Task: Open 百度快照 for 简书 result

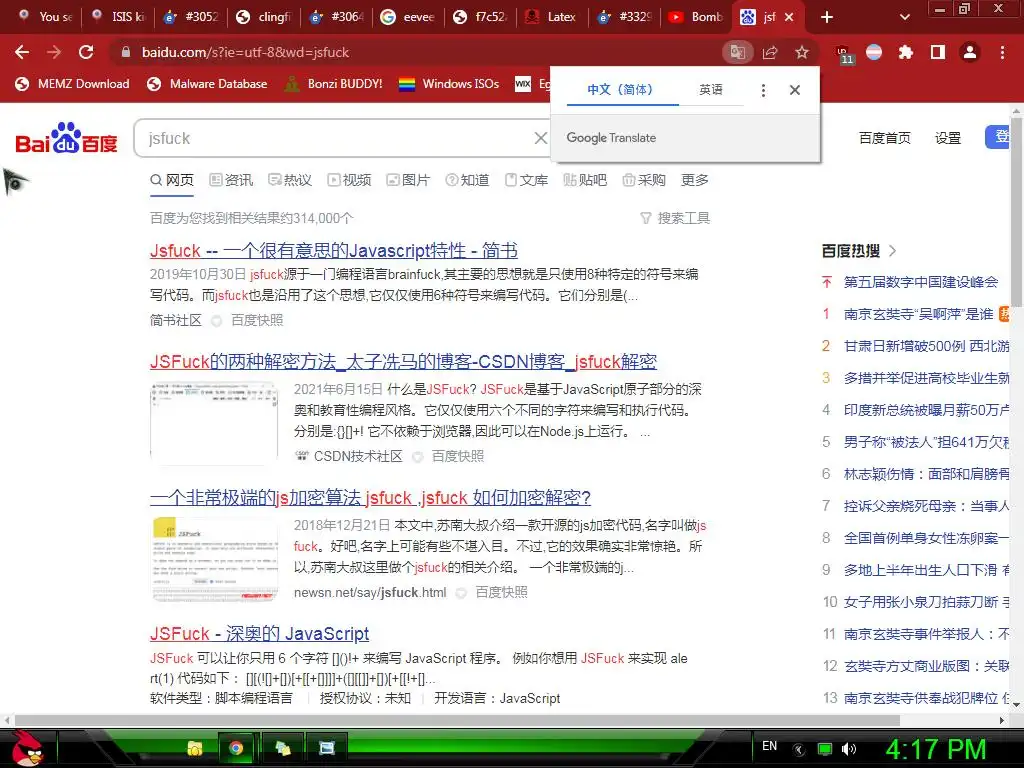Action: pyautogui.click(x=257, y=321)
